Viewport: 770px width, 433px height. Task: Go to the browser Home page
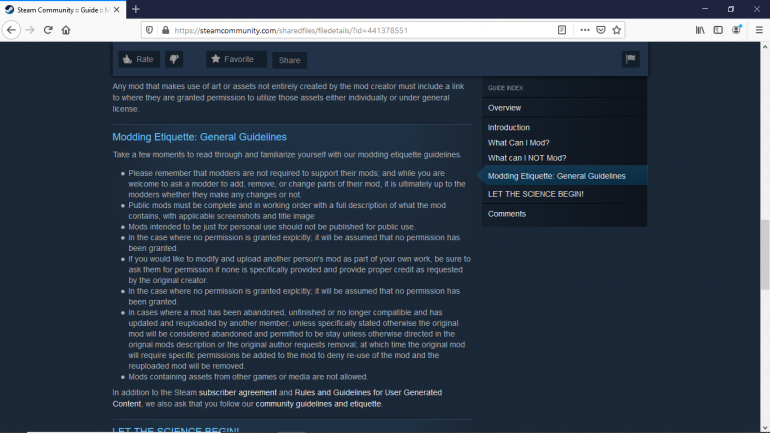[66, 30]
